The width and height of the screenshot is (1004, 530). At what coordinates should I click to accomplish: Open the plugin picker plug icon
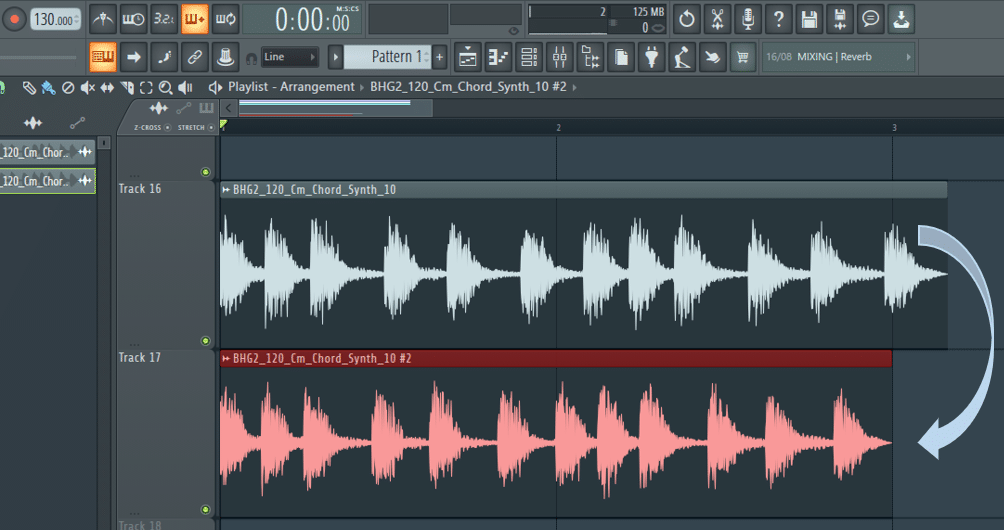coord(651,58)
